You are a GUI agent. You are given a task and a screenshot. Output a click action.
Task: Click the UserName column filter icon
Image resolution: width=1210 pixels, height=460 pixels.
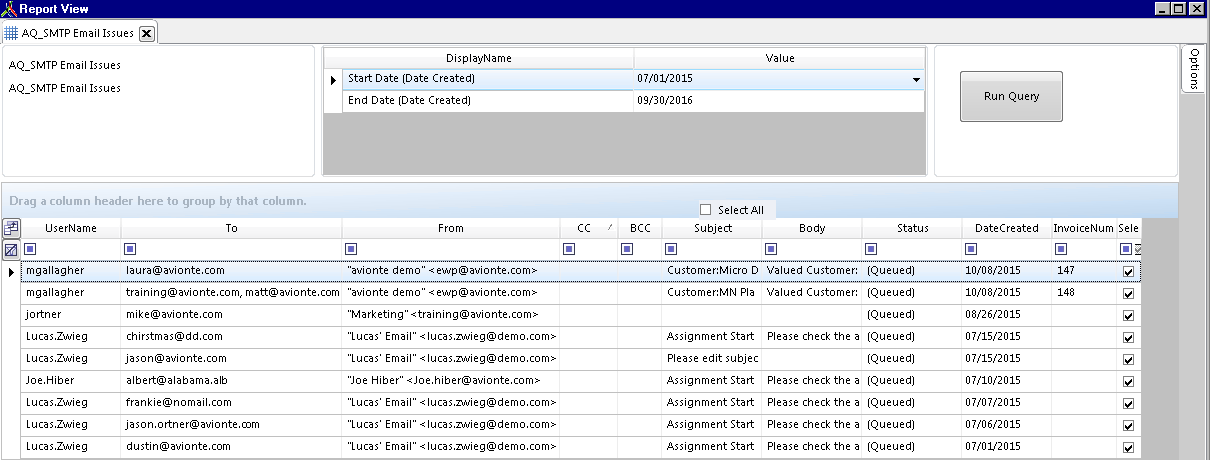click(x=30, y=249)
